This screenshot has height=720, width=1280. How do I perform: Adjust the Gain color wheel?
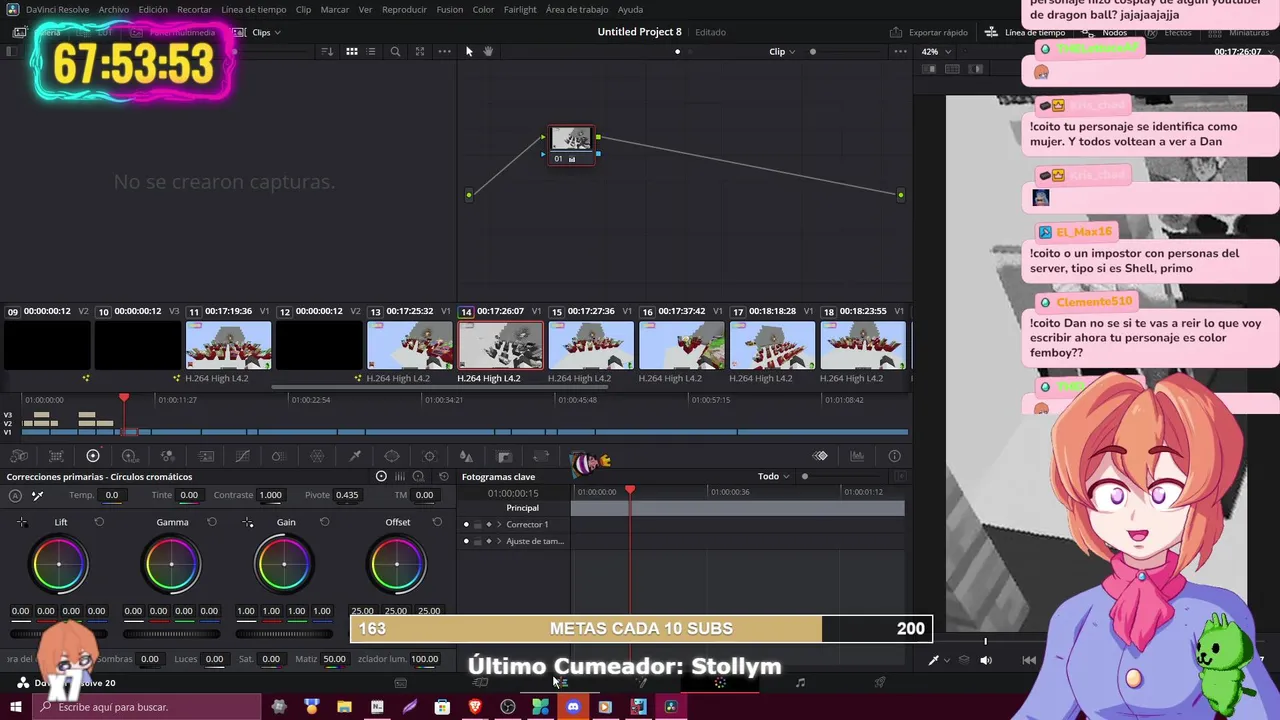(284, 564)
